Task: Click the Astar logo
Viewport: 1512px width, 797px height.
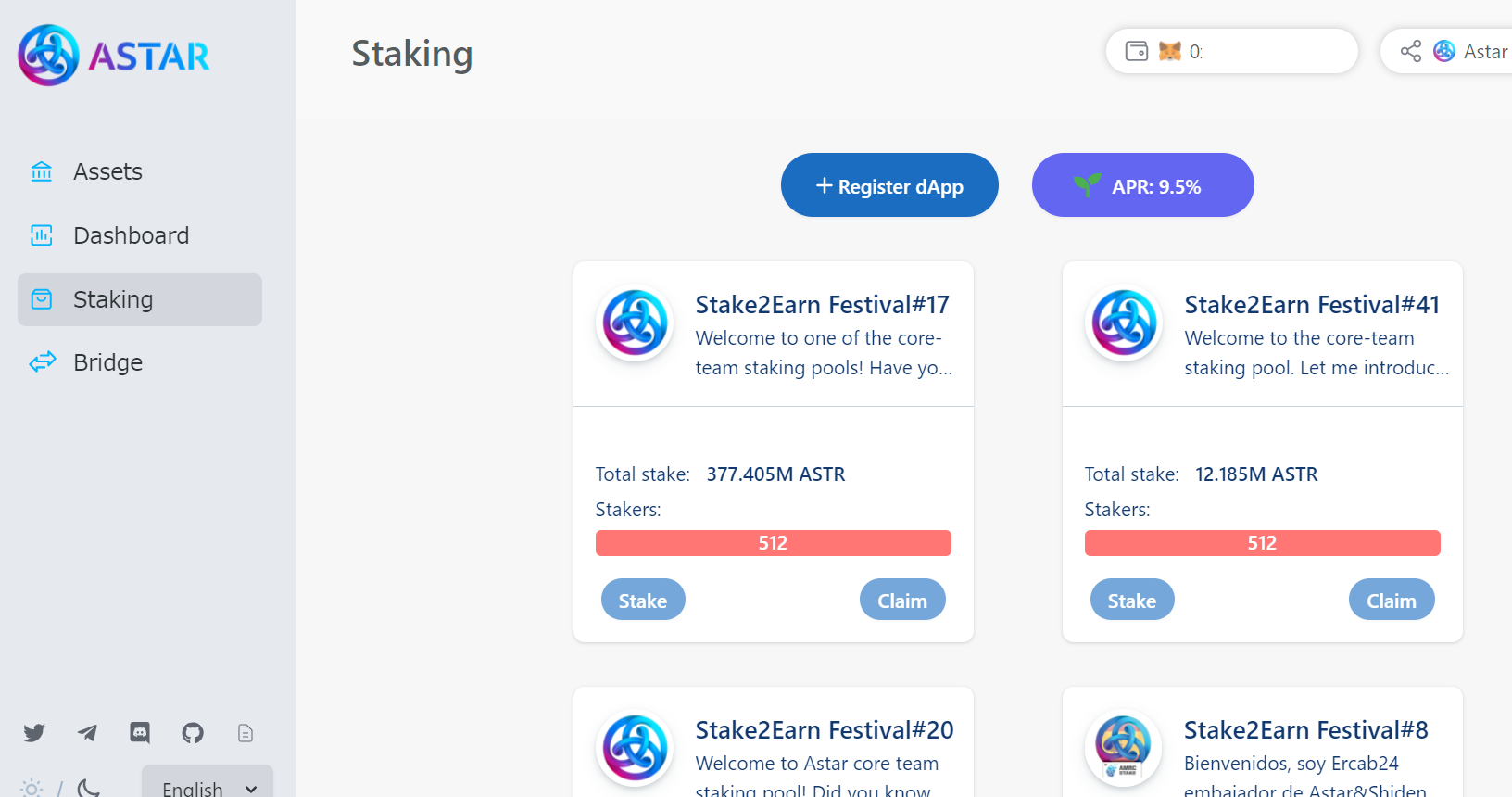Action: (x=114, y=56)
